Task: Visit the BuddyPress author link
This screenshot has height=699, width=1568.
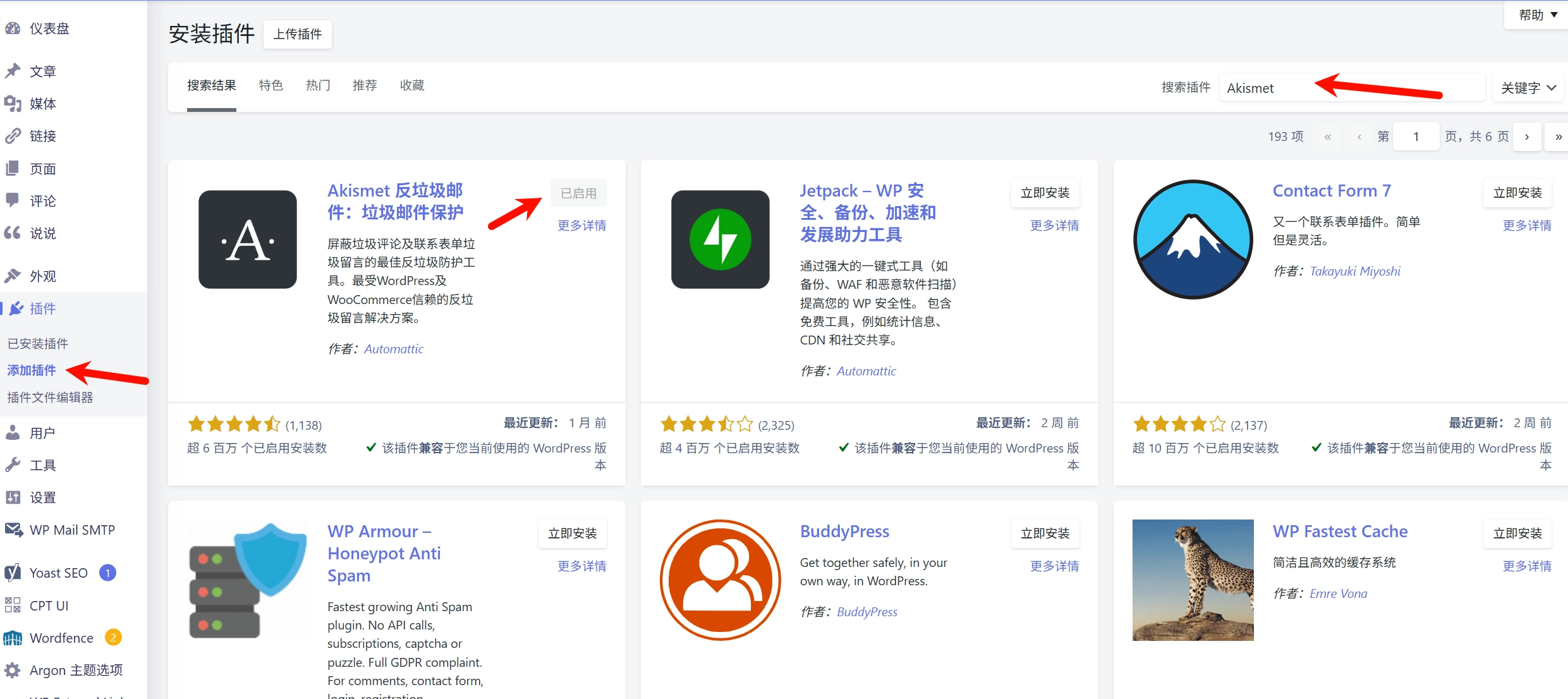Action: (x=867, y=612)
